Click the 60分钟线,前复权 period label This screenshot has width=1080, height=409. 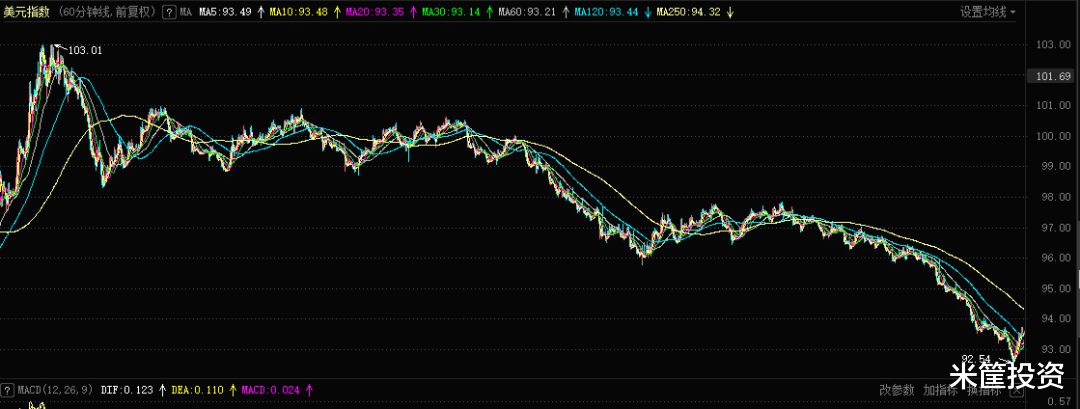(x=106, y=12)
